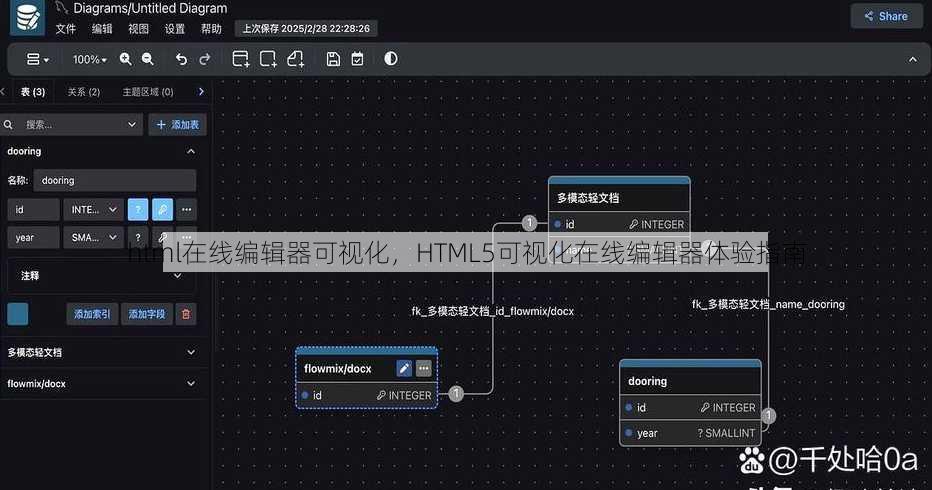Select the id row in 多模态轻文档 table
The height and width of the screenshot is (490, 932).
point(619,224)
